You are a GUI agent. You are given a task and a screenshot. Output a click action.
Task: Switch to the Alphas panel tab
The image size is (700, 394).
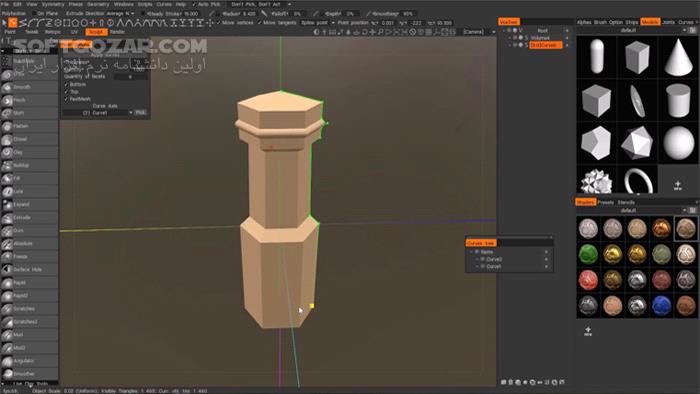pos(584,22)
